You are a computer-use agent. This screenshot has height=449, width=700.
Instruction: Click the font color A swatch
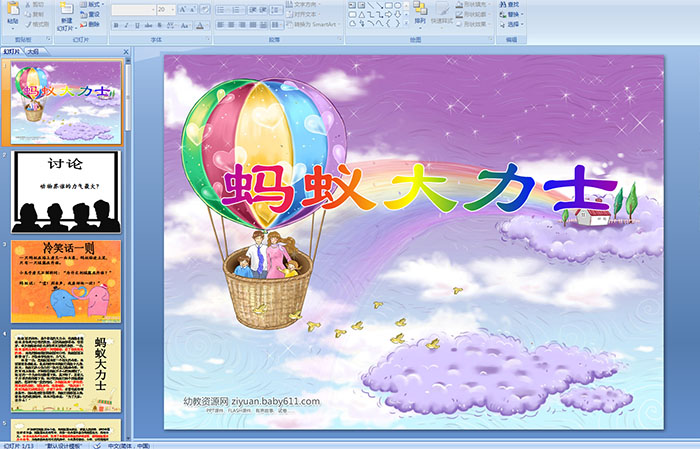(x=200, y=25)
